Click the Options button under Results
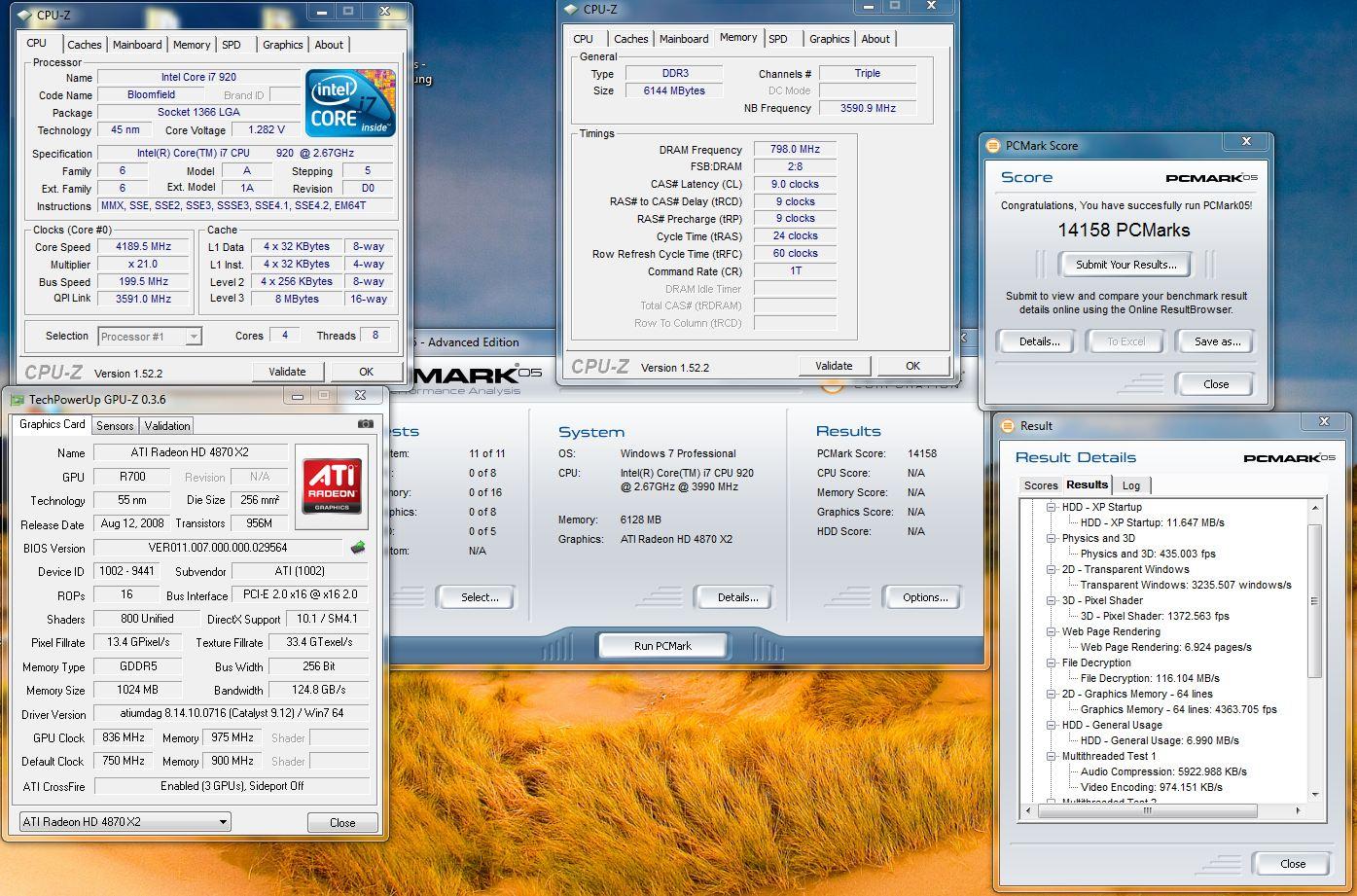Image resolution: width=1357 pixels, height=896 pixels. click(x=924, y=597)
